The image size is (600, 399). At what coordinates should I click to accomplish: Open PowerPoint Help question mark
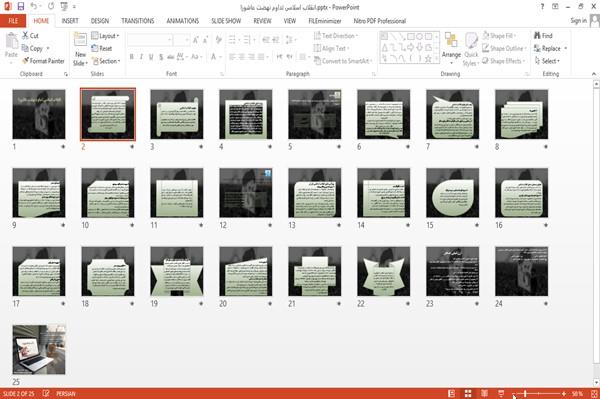coord(542,7)
